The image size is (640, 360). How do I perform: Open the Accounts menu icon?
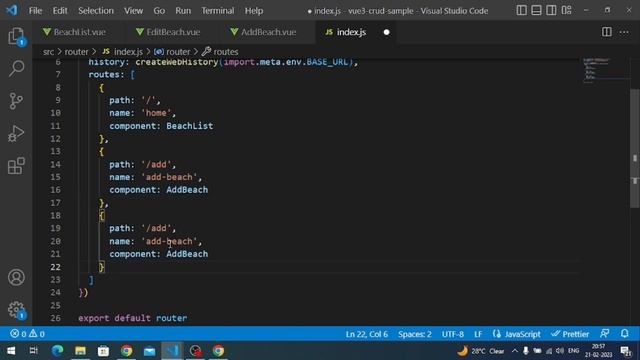pyautogui.click(x=16, y=278)
